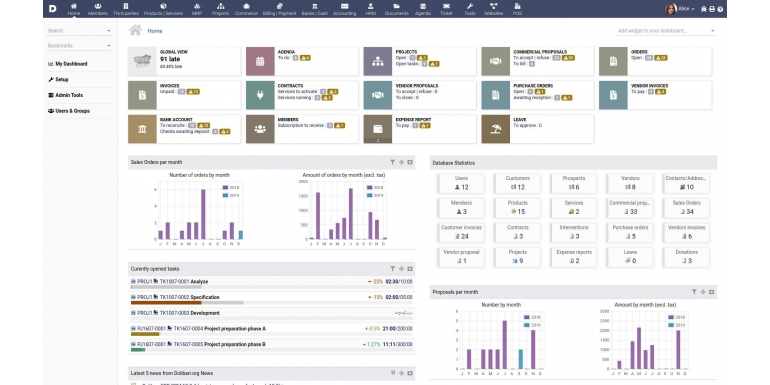The height and width of the screenshot is (385, 770).
Task: Expand the Search dropdown in sidebar
Action: 80,30
